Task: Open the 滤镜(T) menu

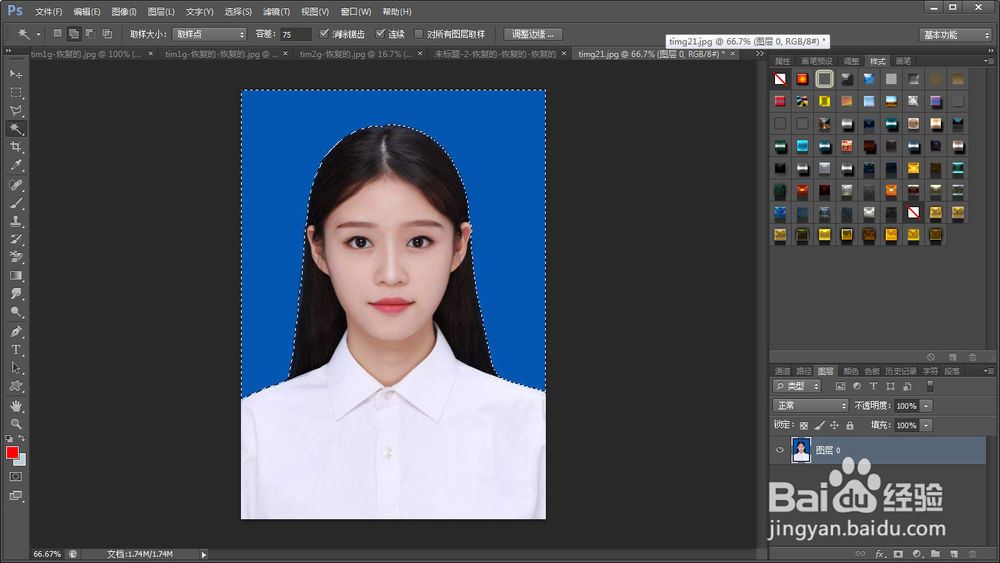Action: click(276, 12)
